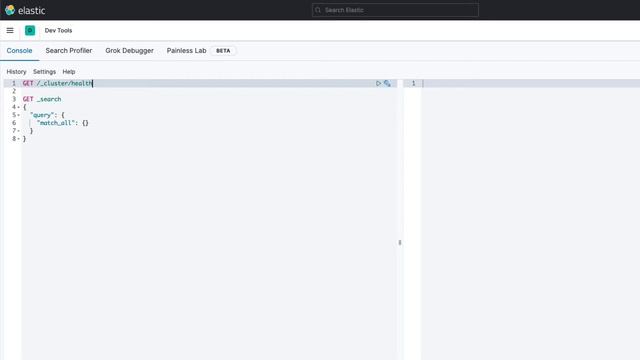The width and height of the screenshot is (640, 360).
Task: Open the console Help
Action: coord(69,72)
